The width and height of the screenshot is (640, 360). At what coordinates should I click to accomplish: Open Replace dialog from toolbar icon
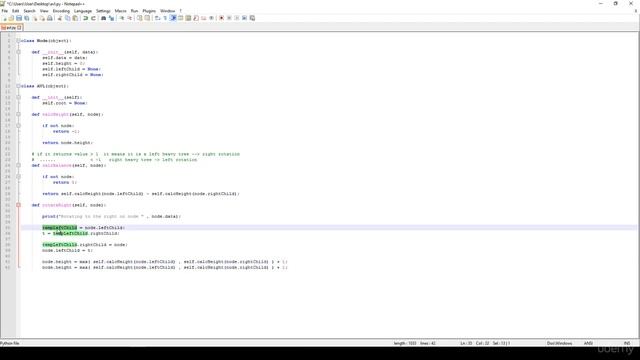[x=111, y=18]
